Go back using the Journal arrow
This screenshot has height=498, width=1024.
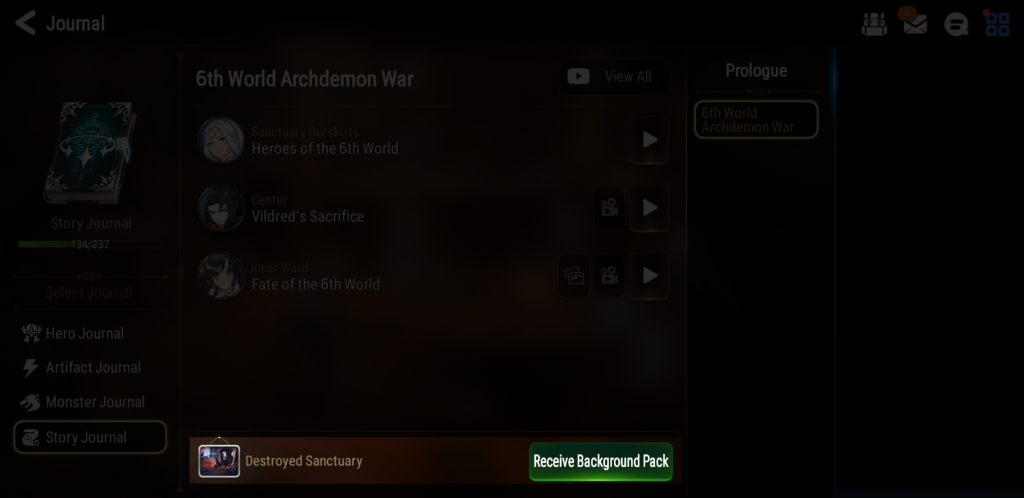25,23
